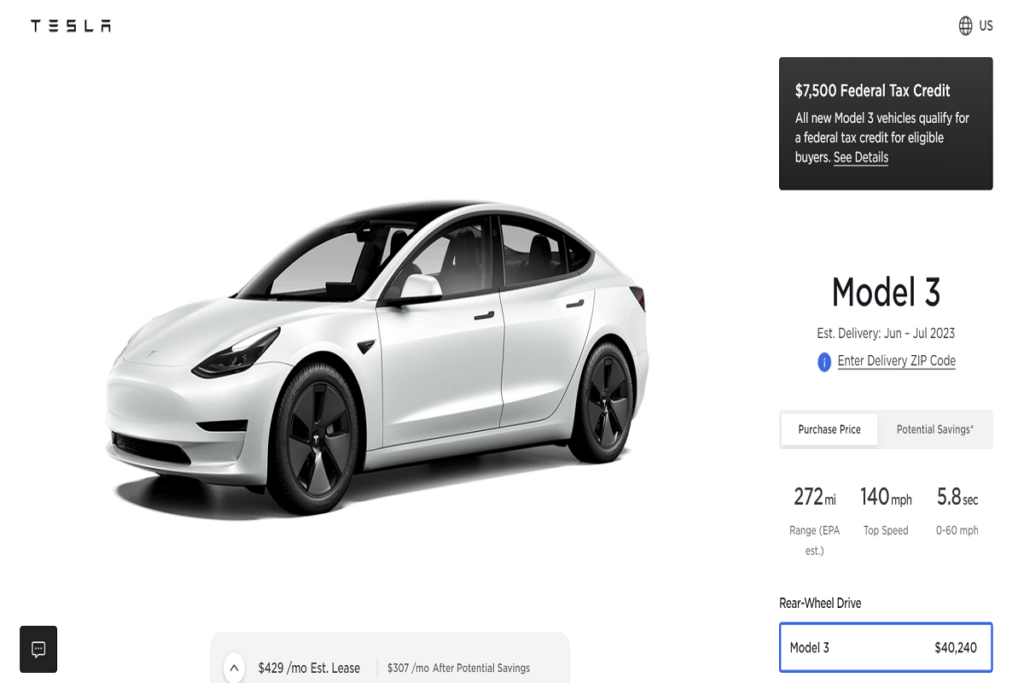Screen dimensions: 1024x683
Task: Click the 272 mi range figure
Action: coord(814,498)
